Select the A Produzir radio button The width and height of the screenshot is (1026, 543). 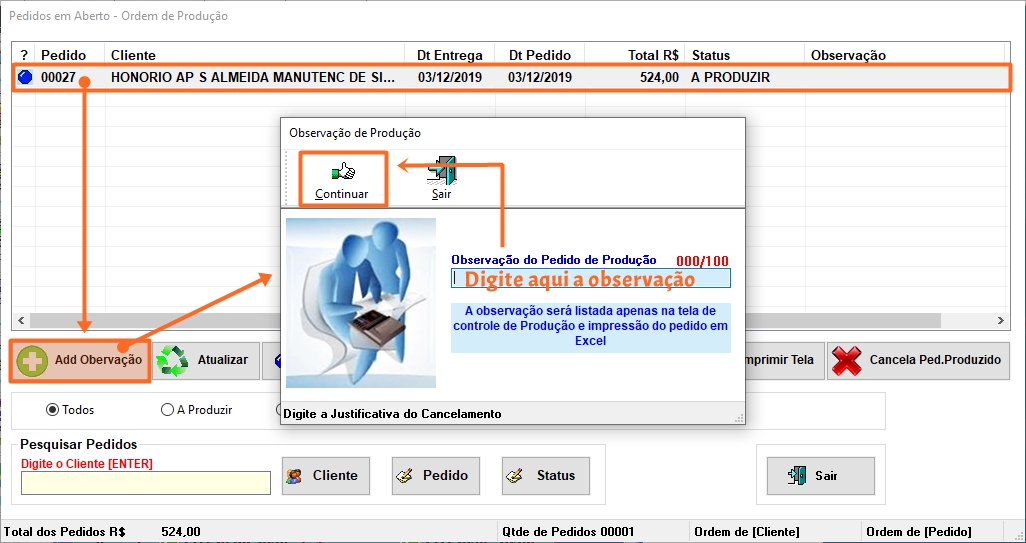(167, 410)
